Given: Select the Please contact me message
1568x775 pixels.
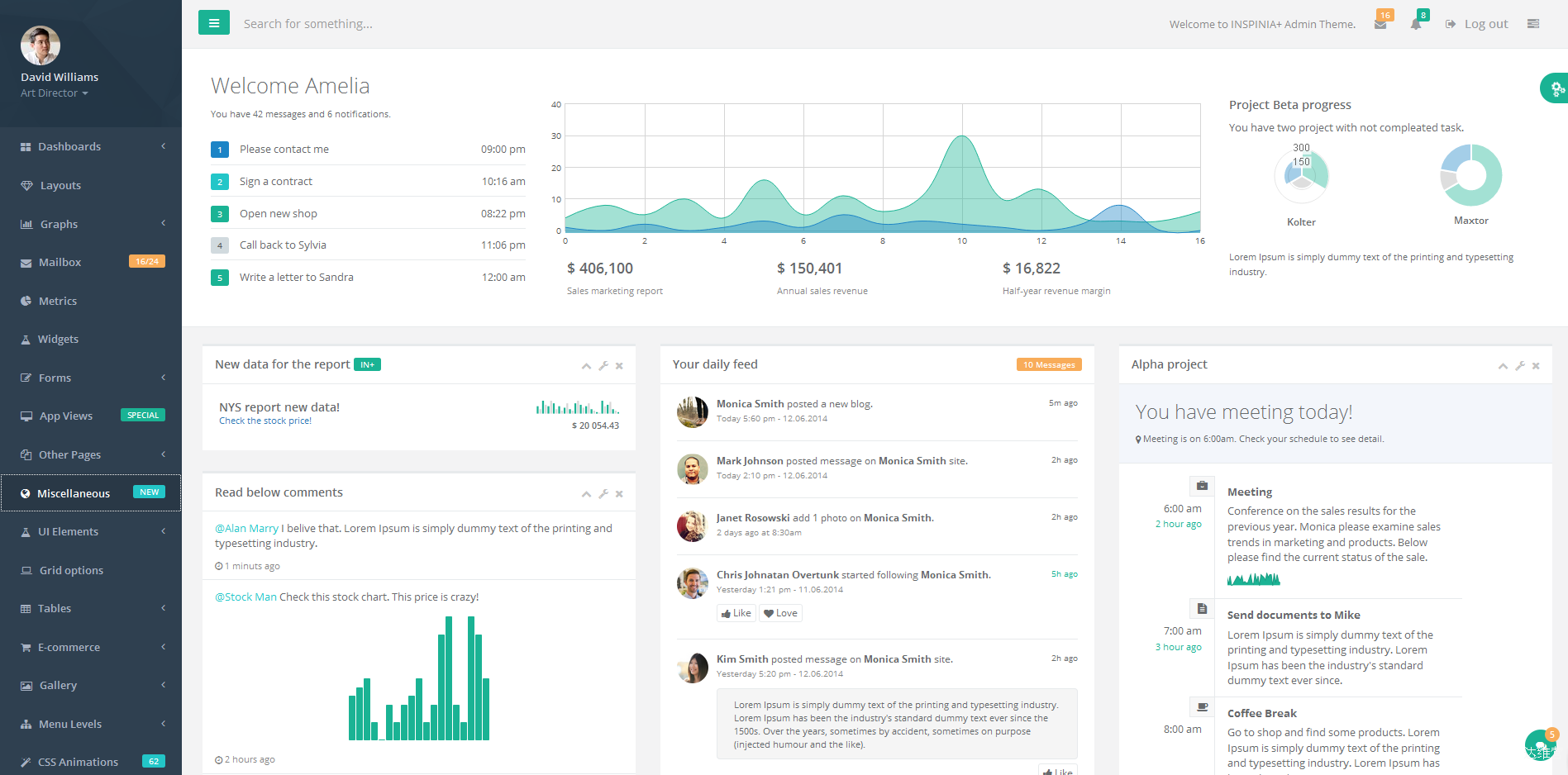Looking at the screenshot, I should pos(368,150).
